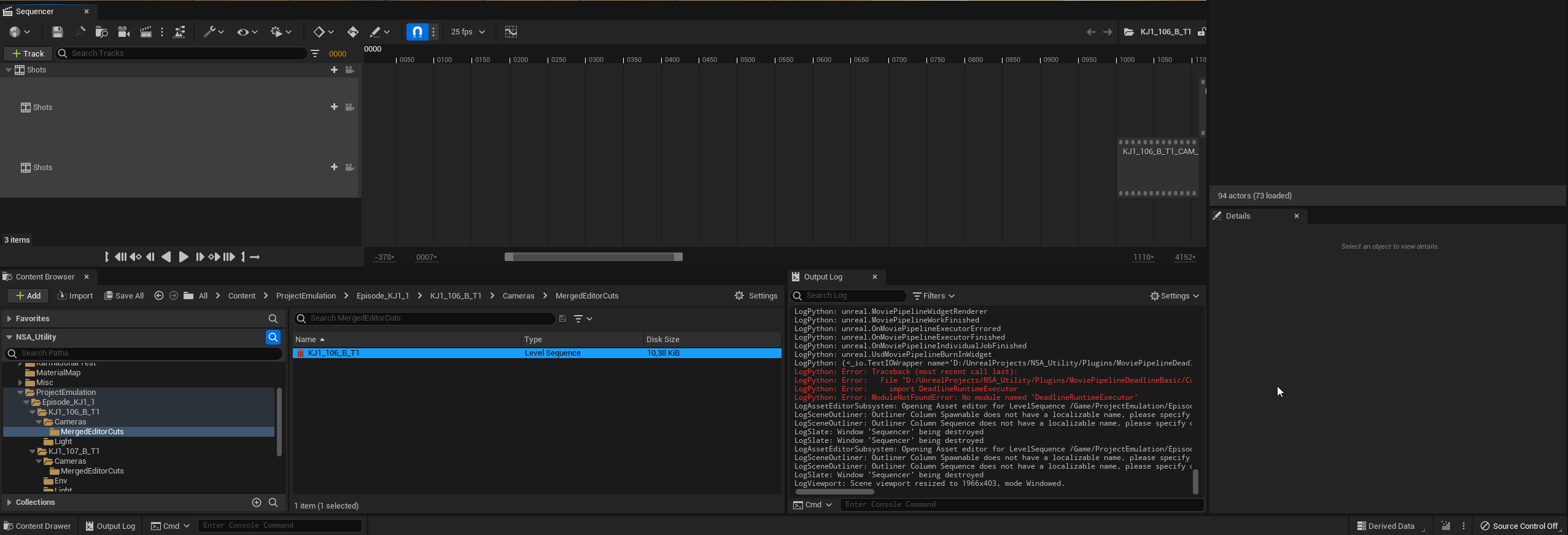
Task: Open the track filter icon beside Search Tracks
Action: tap(315, 53)
